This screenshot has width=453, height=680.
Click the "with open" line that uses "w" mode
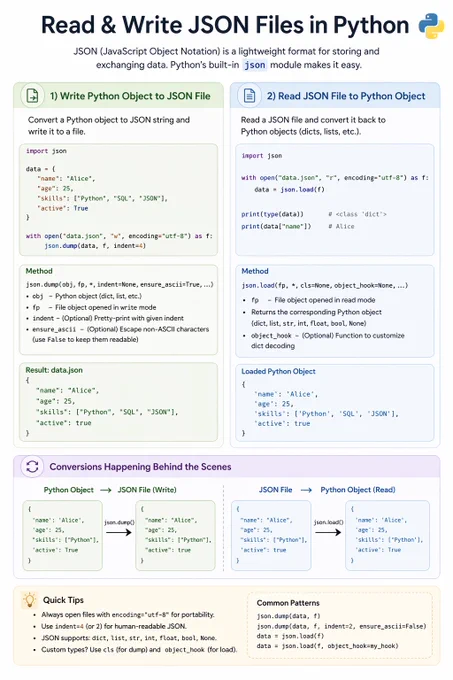tap(119, 236)
